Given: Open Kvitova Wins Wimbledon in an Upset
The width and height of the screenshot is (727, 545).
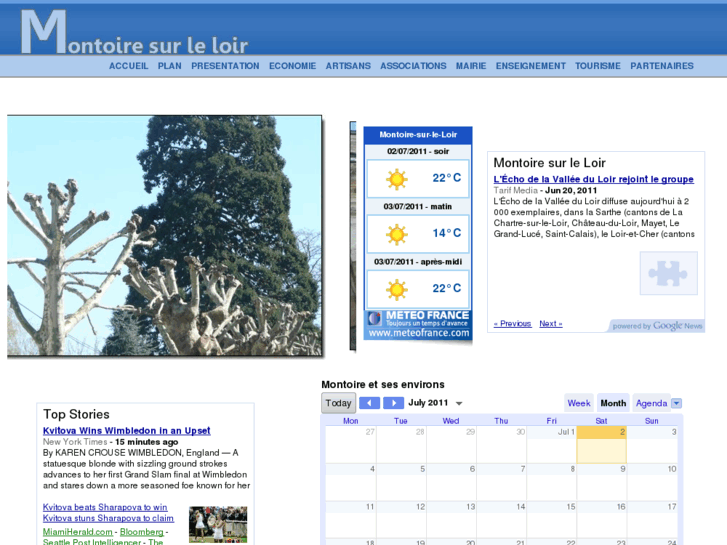Looking at the screenshot, I should click(127, 431).
